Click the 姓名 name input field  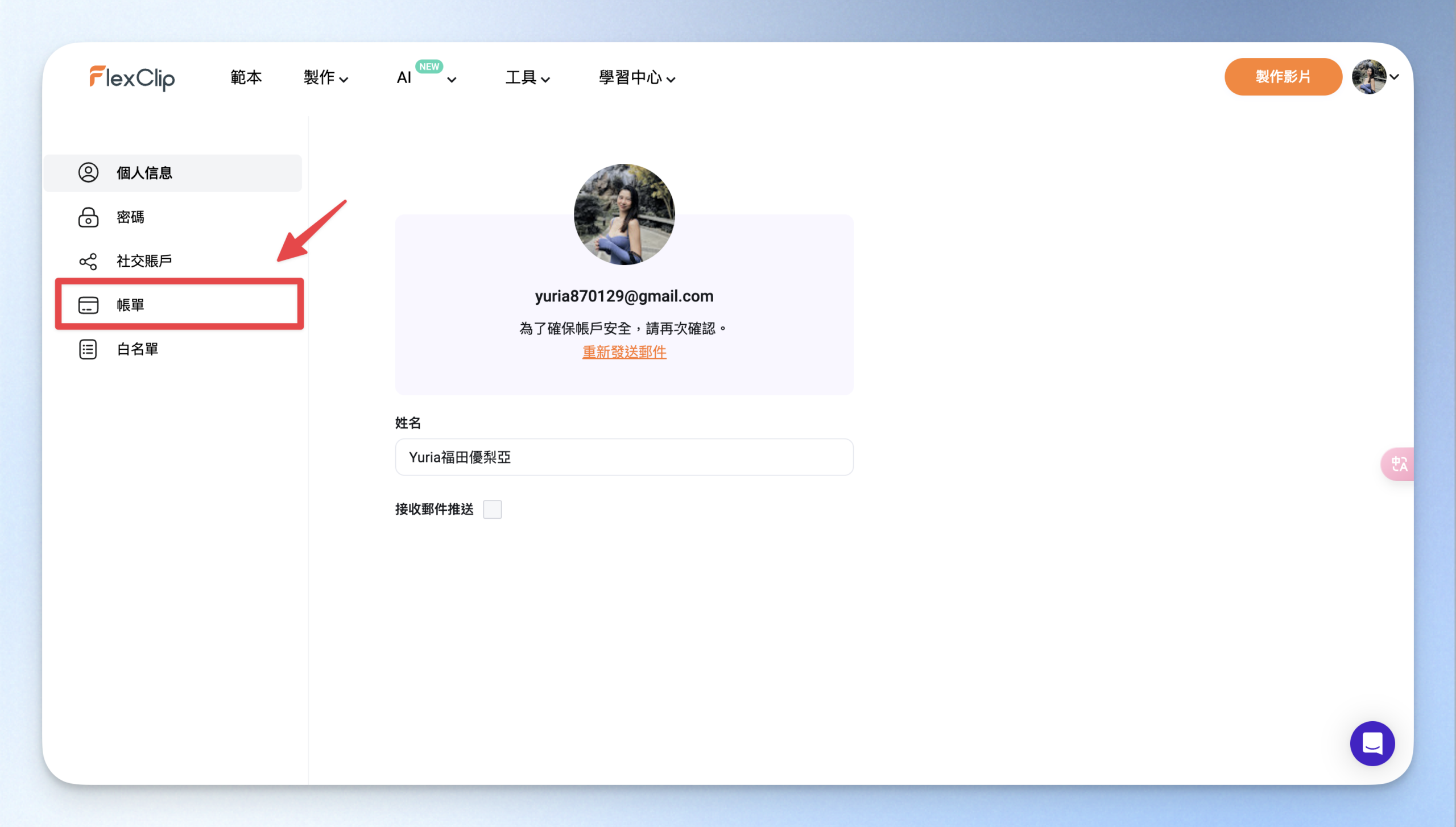coord(624,457)
